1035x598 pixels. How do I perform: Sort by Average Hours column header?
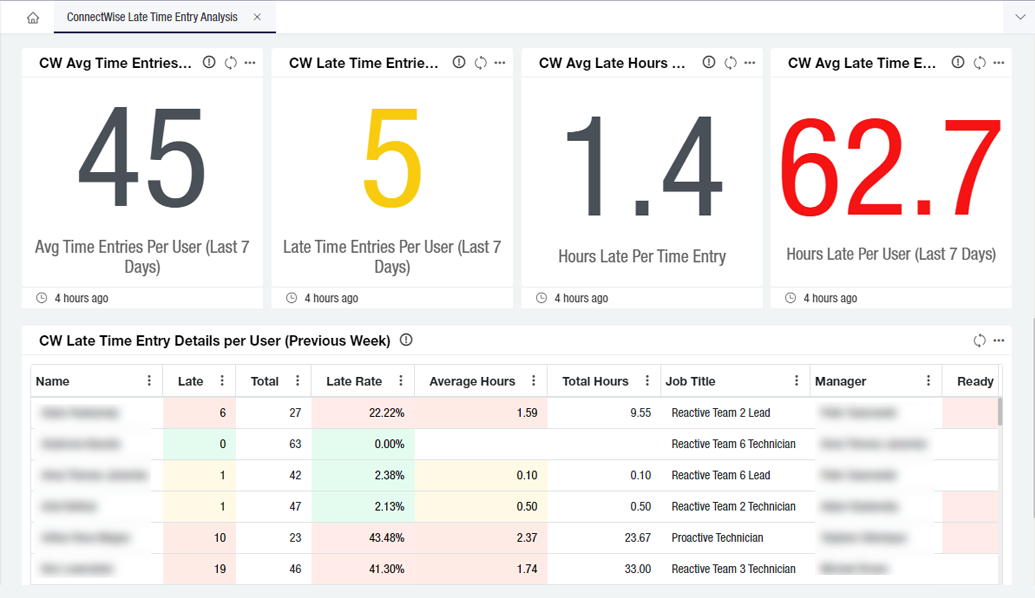point(472,382)
